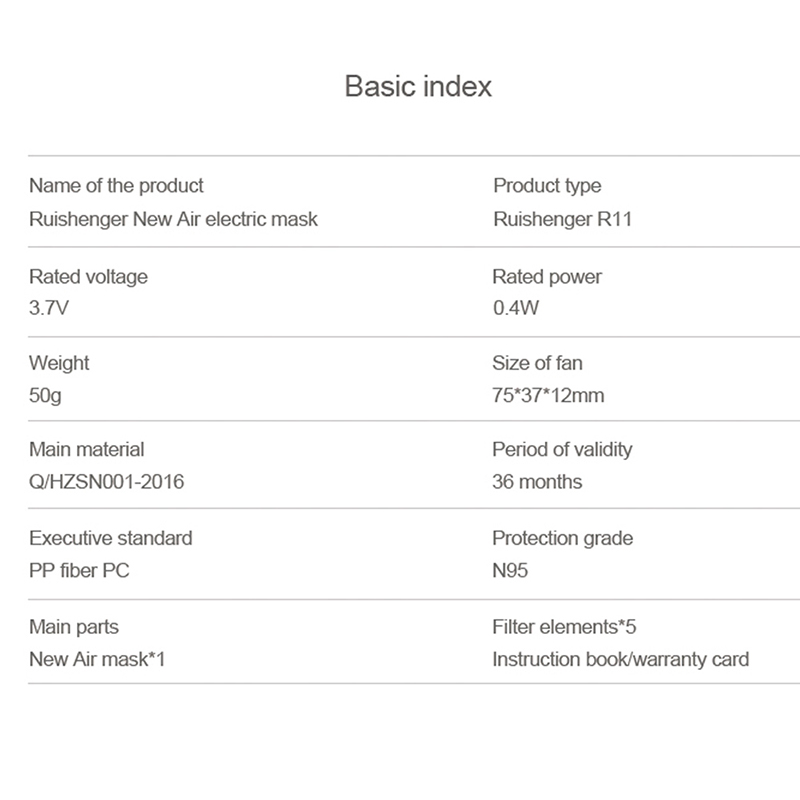
Task: Click the 'New Air mask*1' text
Action: click(96, 660)
